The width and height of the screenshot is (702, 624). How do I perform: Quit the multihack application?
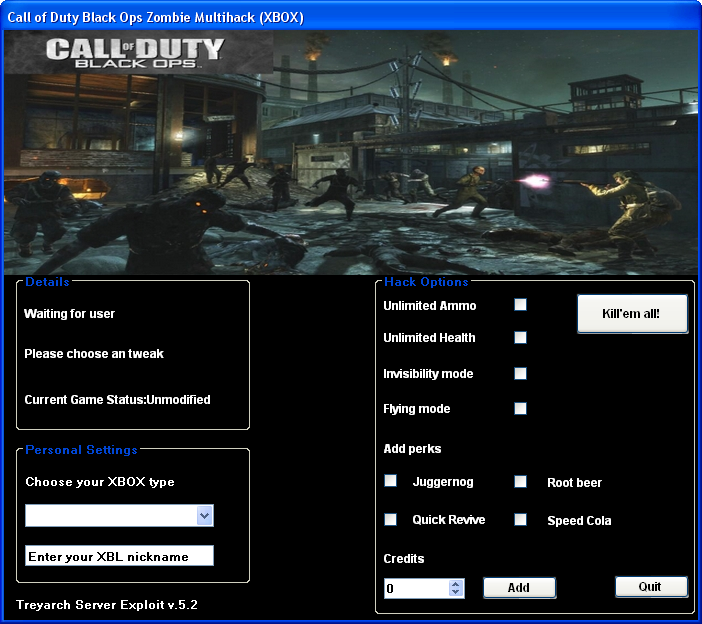[651, 586]
